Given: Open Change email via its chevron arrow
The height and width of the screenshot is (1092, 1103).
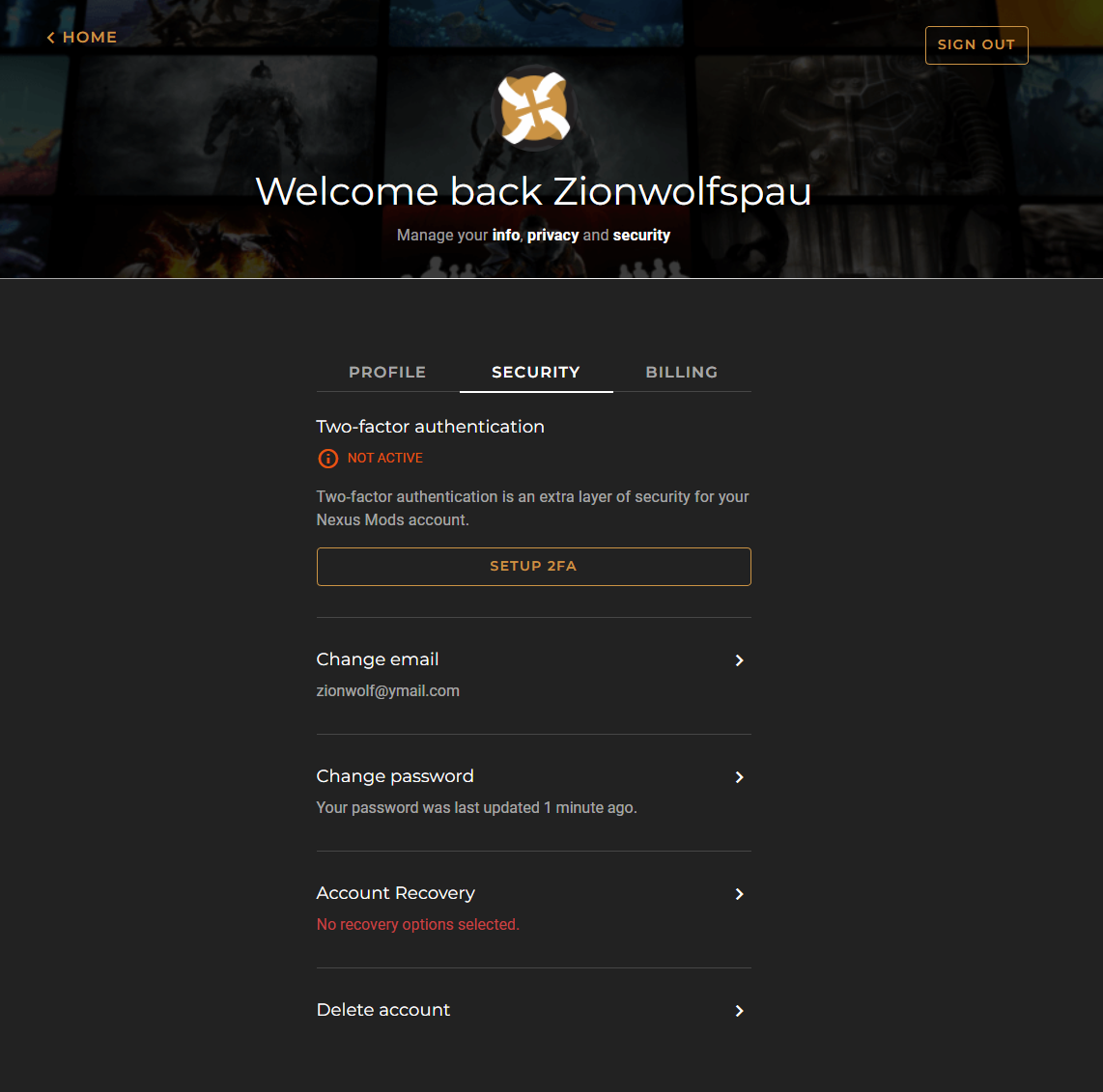Looking at the screenshot, I should click(739, 660).
